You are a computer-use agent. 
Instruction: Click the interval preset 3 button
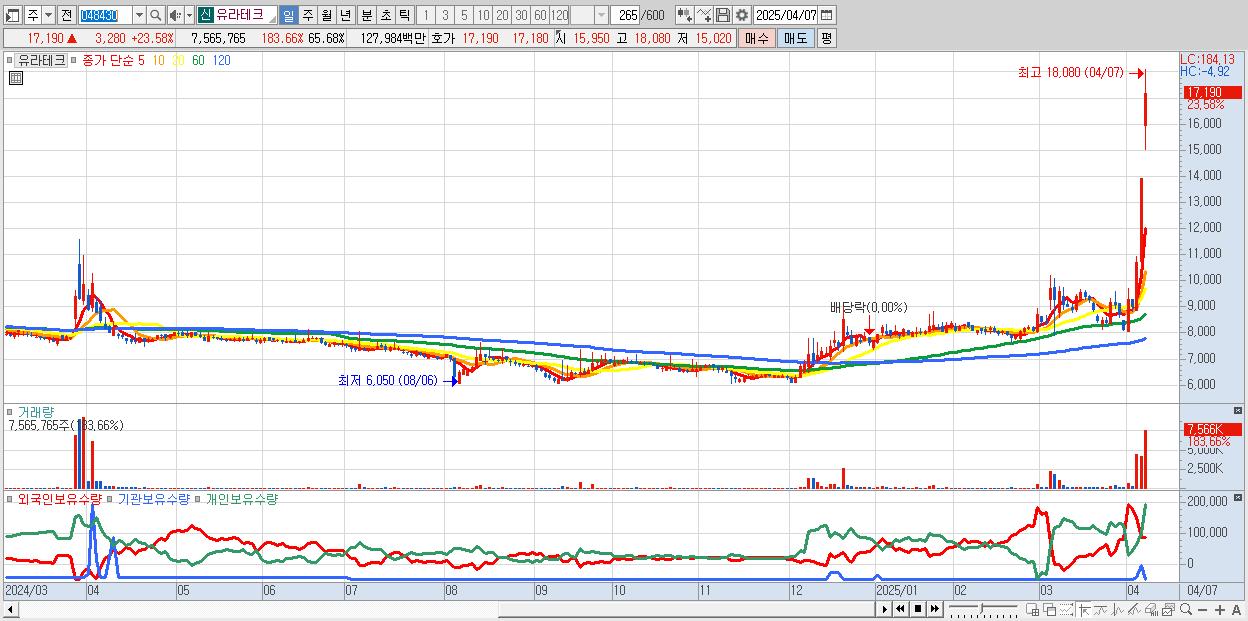(444, 15)
